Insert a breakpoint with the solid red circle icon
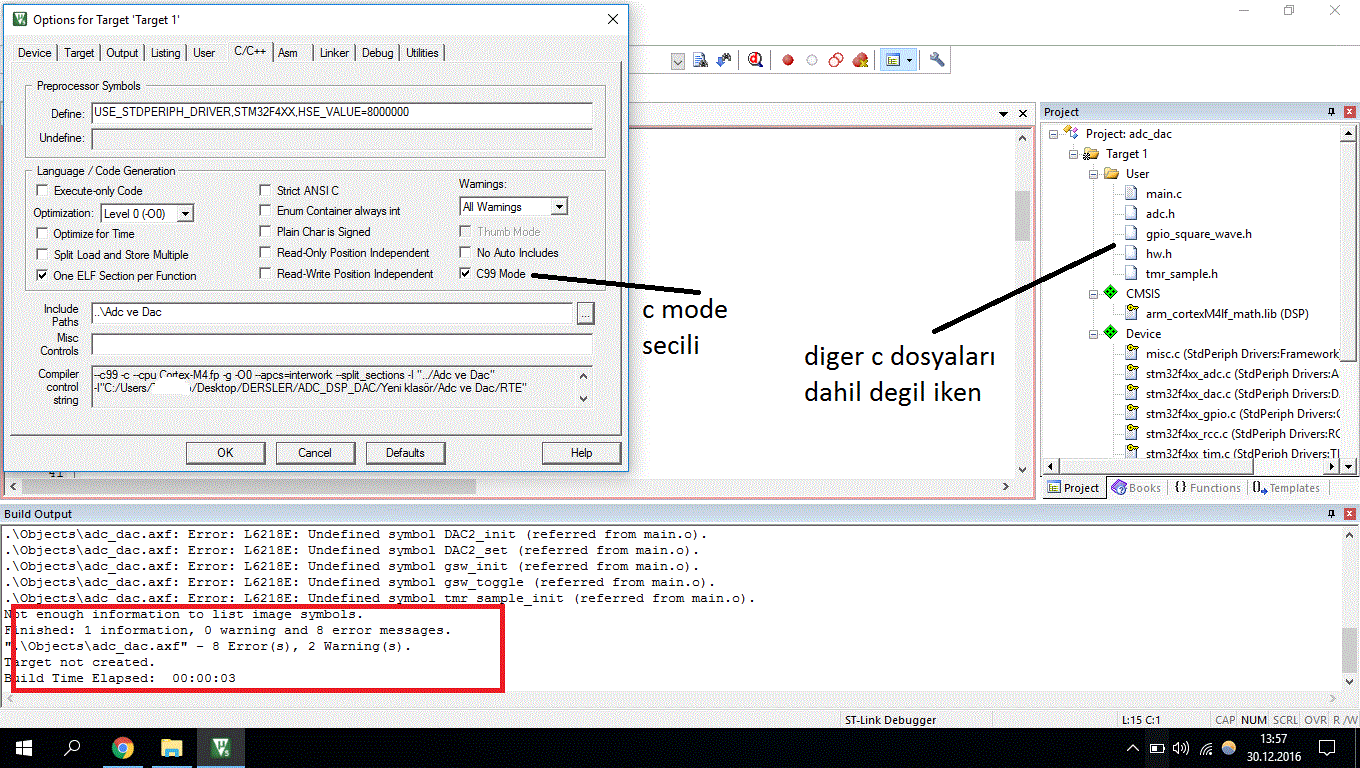The height and width of the screenshot is (768, 1360). (788, 60)
